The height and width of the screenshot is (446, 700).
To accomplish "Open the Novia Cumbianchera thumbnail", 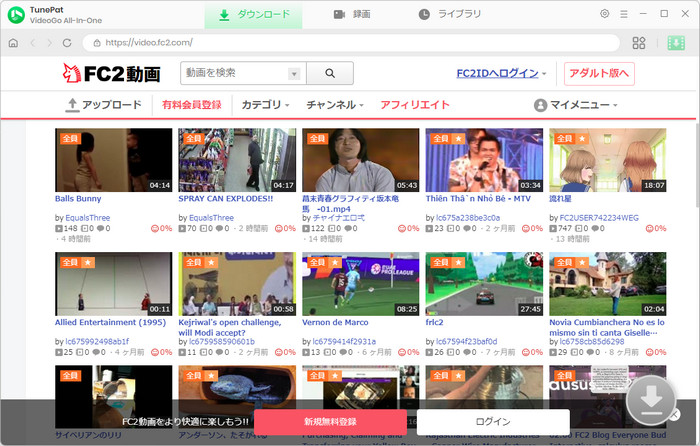I will (608, 284).
